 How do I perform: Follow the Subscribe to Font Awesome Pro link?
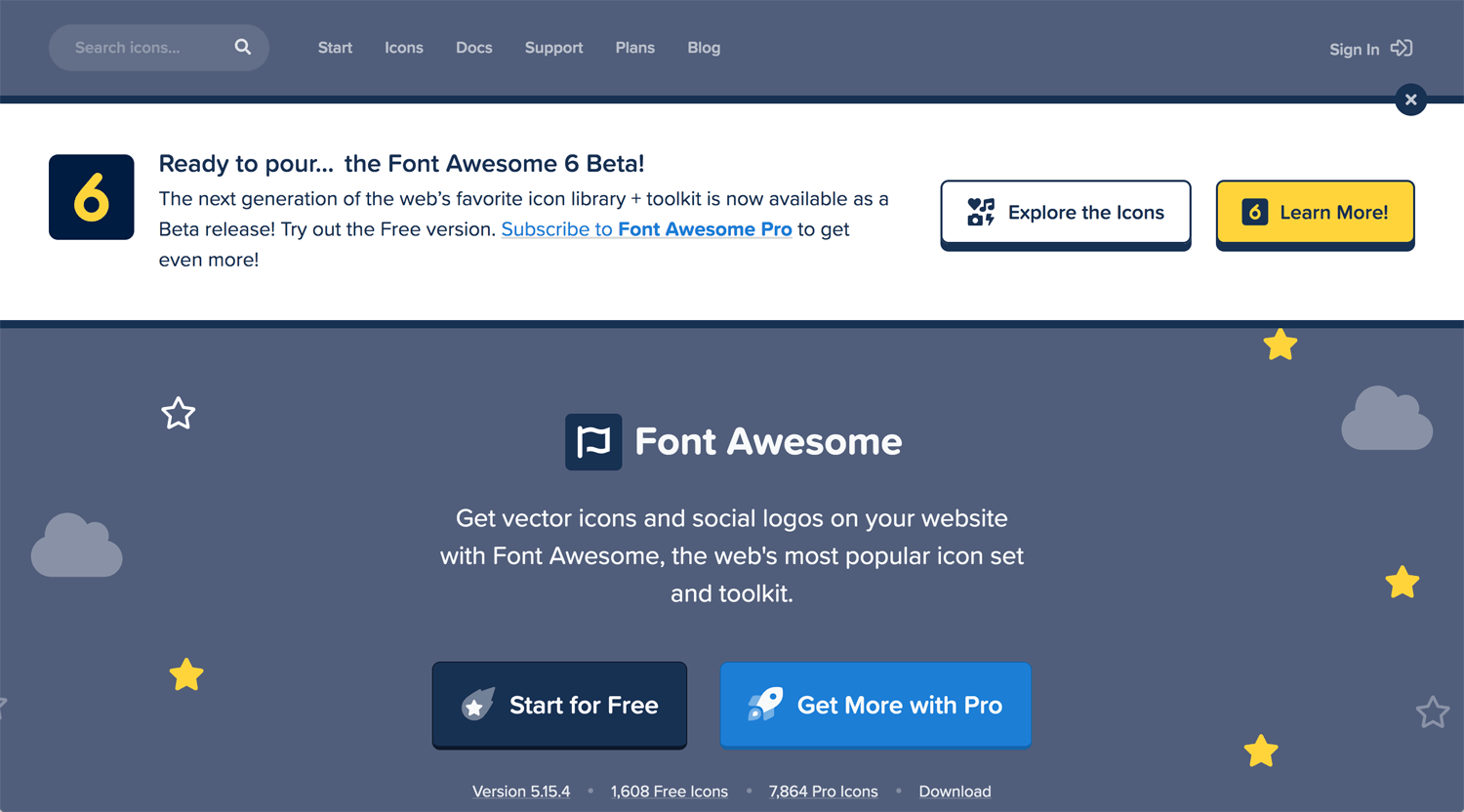[x=646, y=229]
